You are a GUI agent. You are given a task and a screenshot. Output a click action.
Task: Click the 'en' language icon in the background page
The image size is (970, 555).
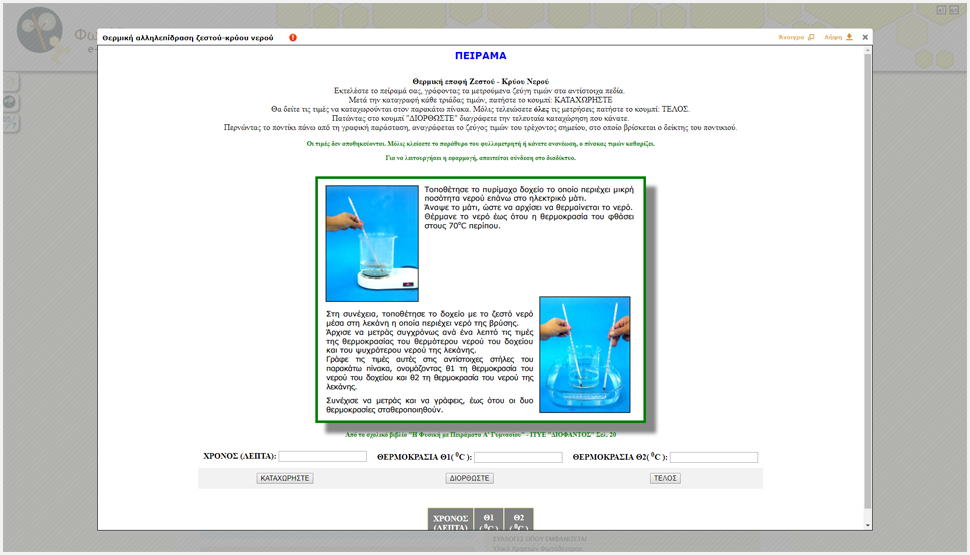point(955,10)
